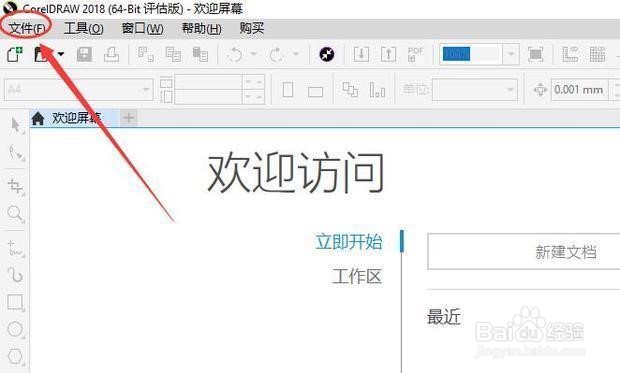Click the Paste icon in the toolbar

click(x=200, y=54)
